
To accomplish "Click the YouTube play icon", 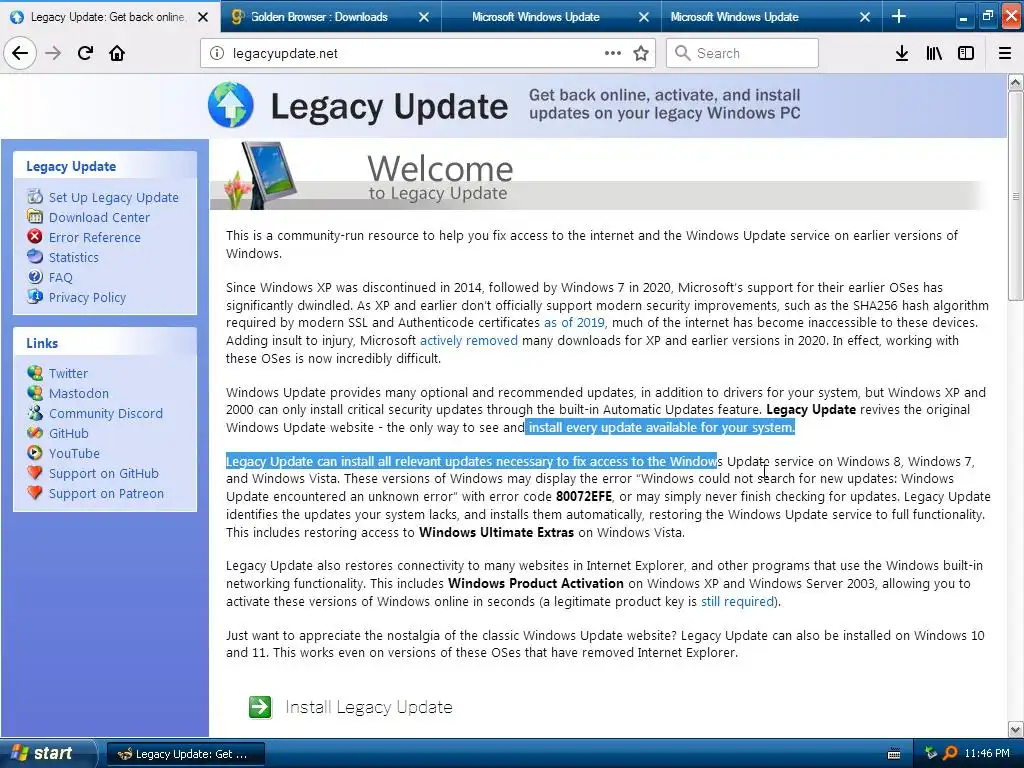I will 35,452.
